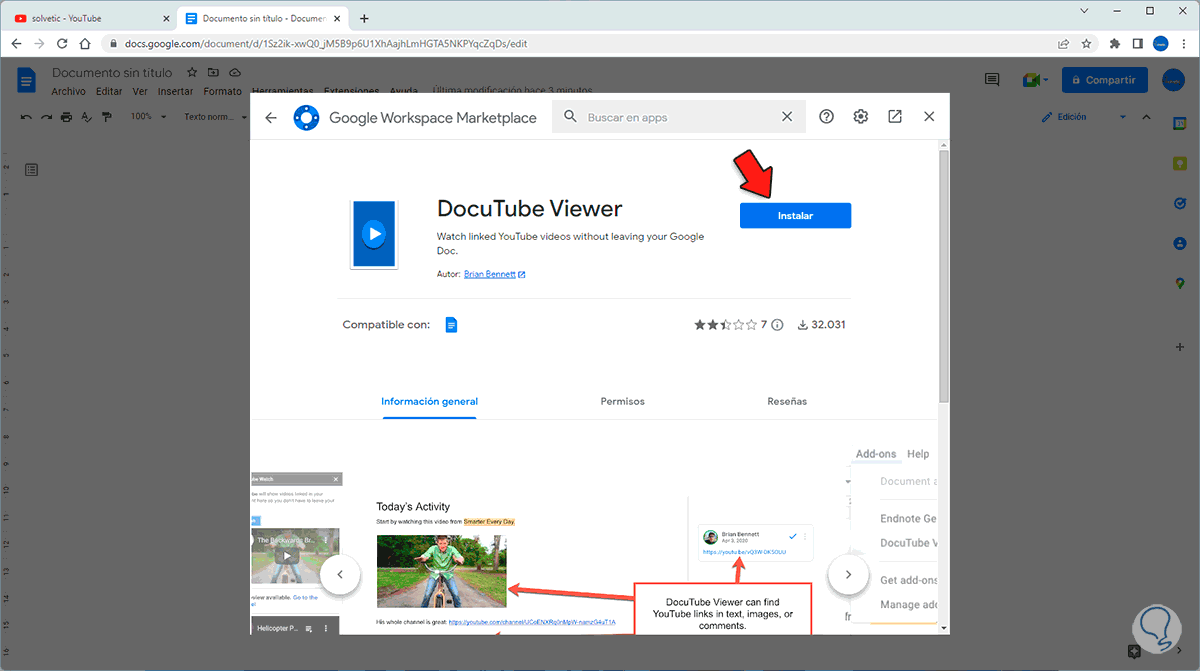Open the 100% zoom dropdown

148,117
